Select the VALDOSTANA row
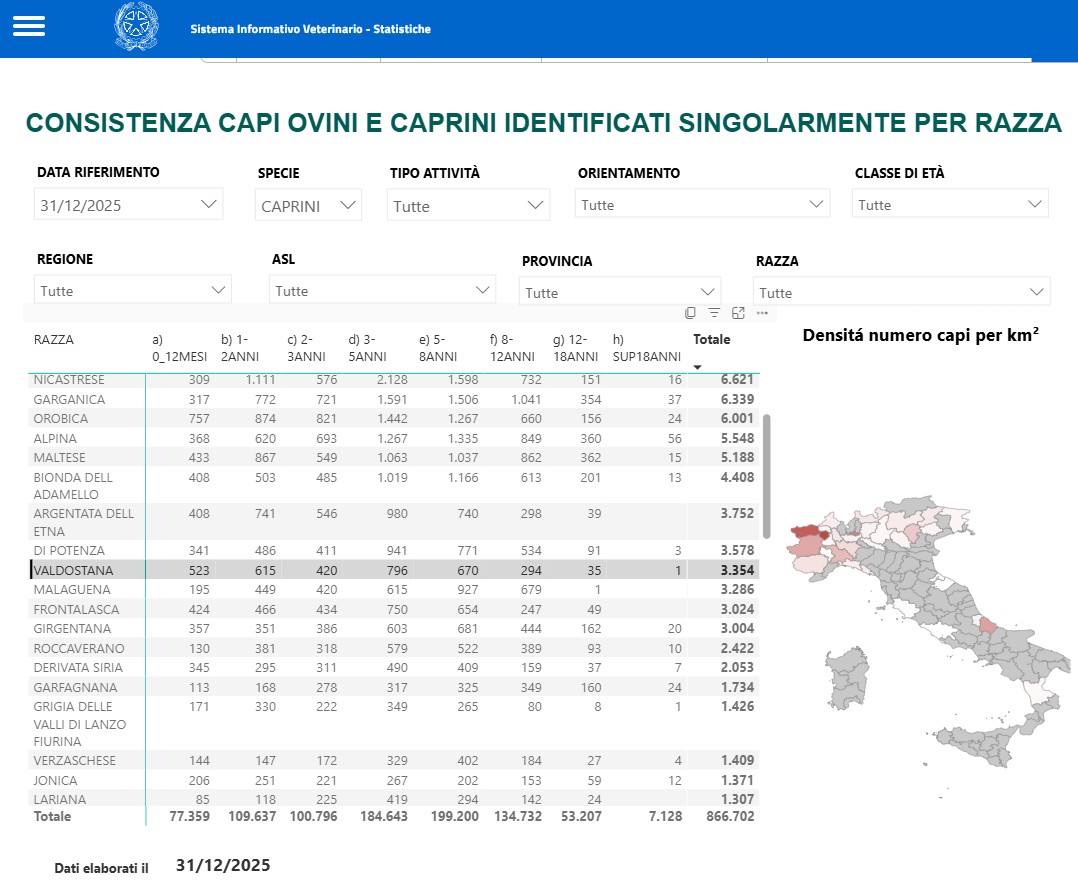 tap(394, 570)
